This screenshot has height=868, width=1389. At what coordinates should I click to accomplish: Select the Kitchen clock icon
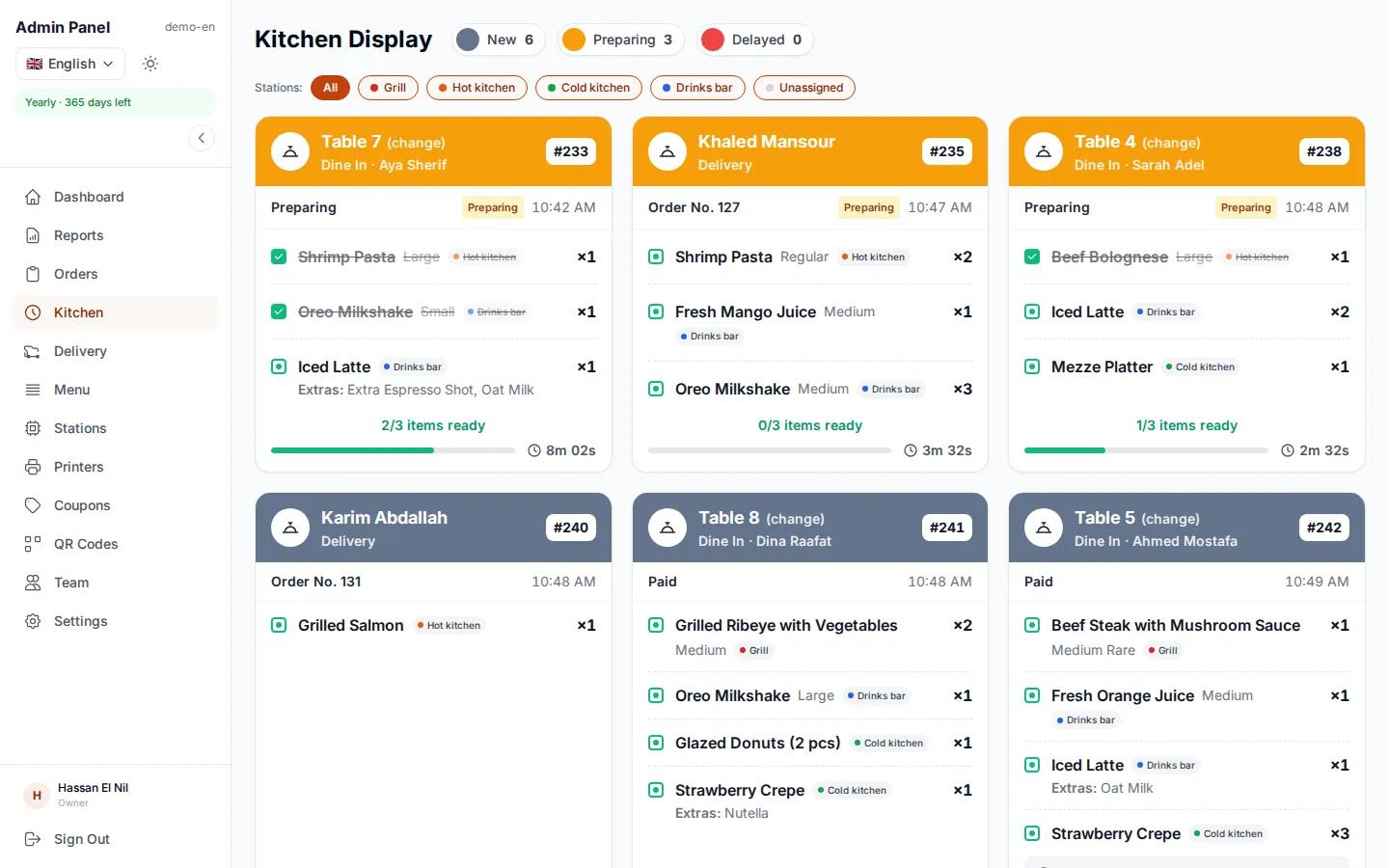[33, 312]
